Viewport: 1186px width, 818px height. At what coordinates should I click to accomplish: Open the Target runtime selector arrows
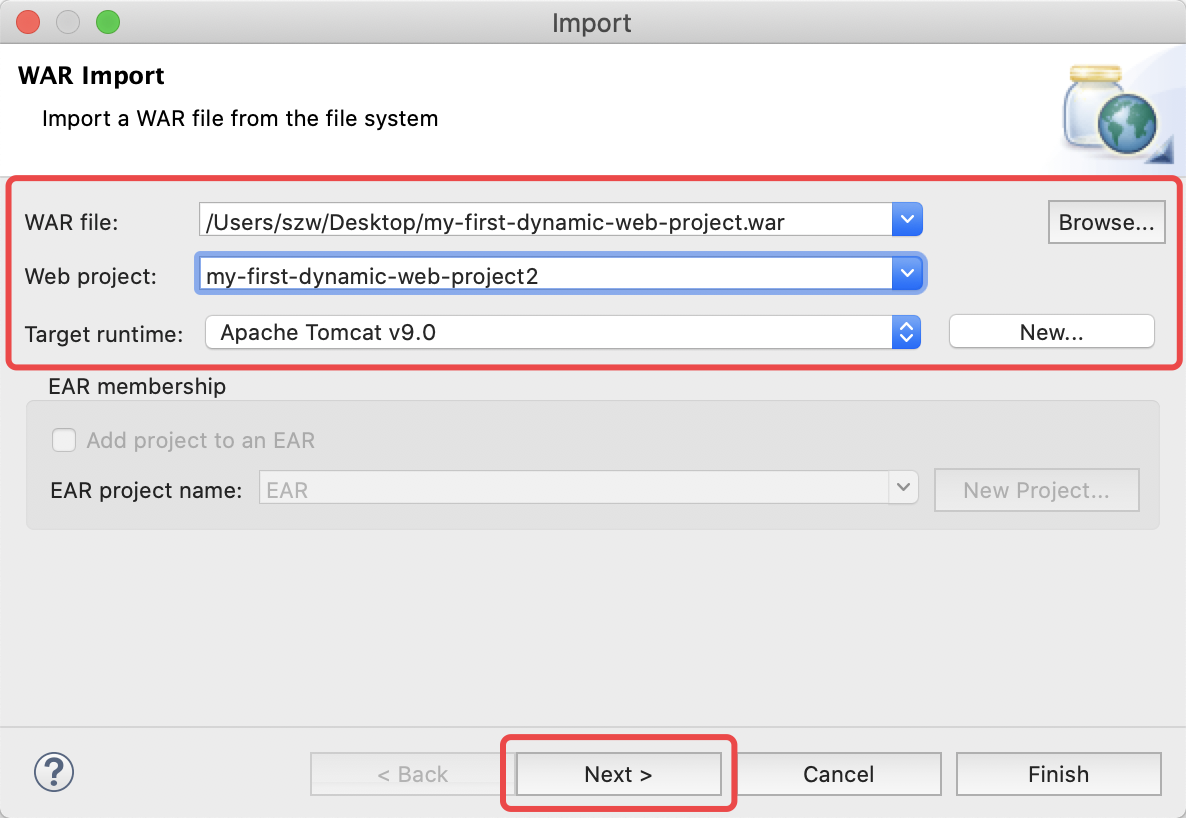[906, 332]
